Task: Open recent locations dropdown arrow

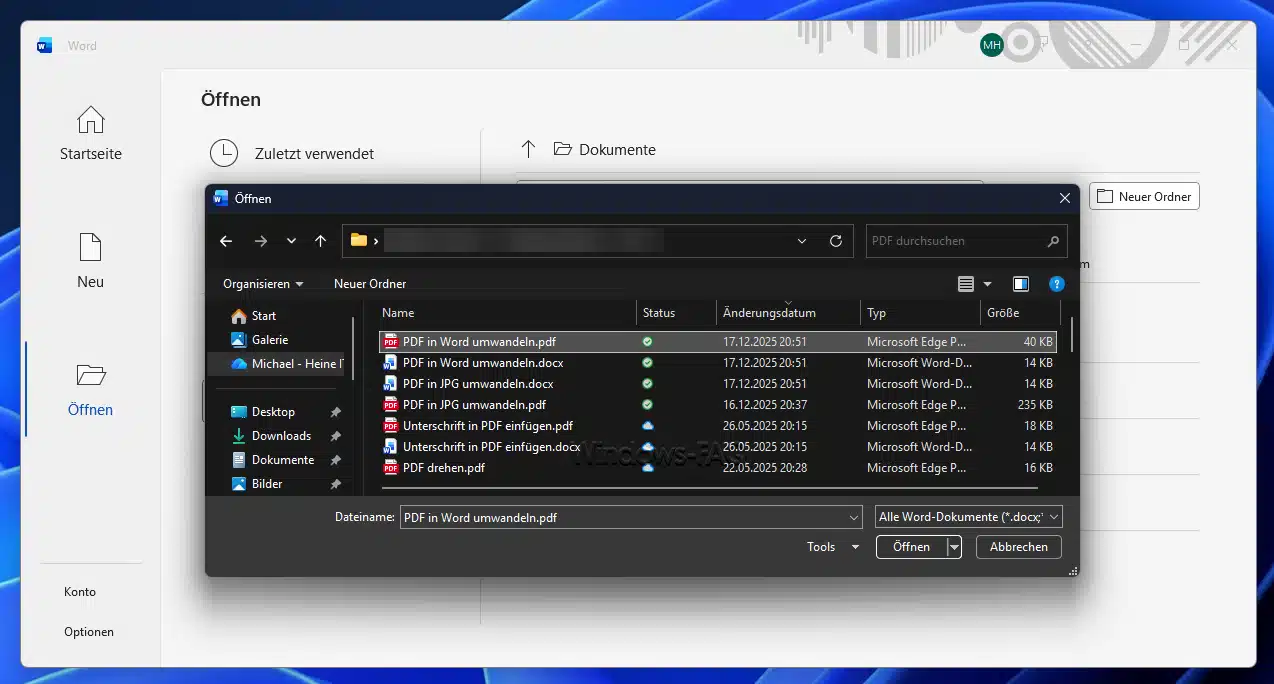Action: 291,241
